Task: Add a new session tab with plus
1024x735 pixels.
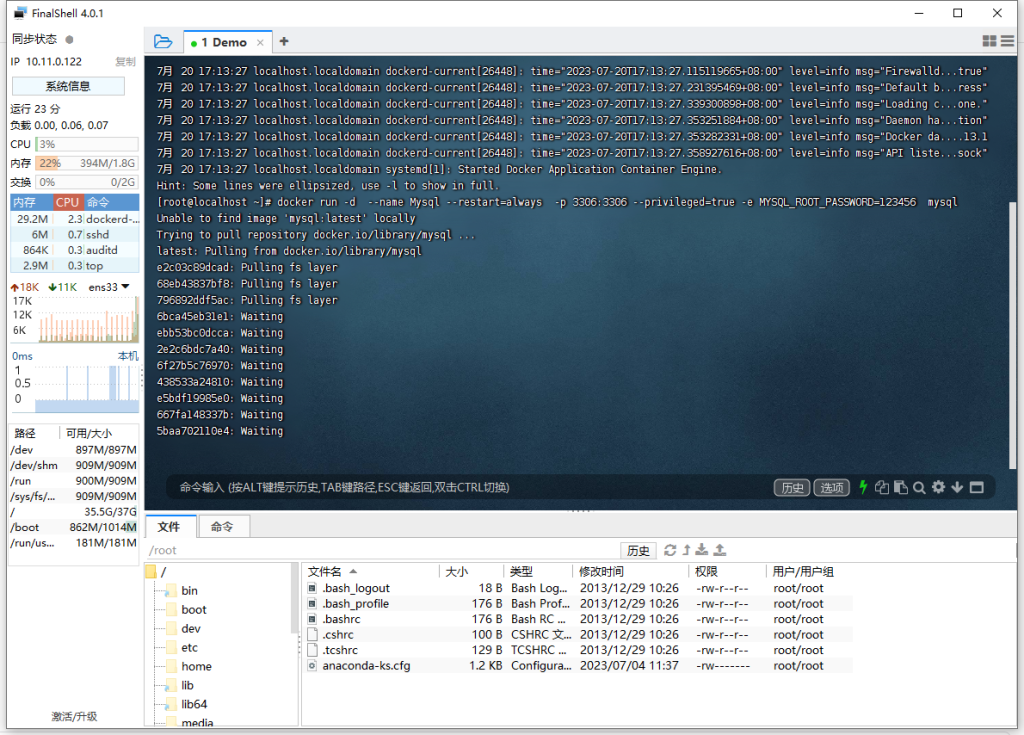Action: click(x=283, y=42)
